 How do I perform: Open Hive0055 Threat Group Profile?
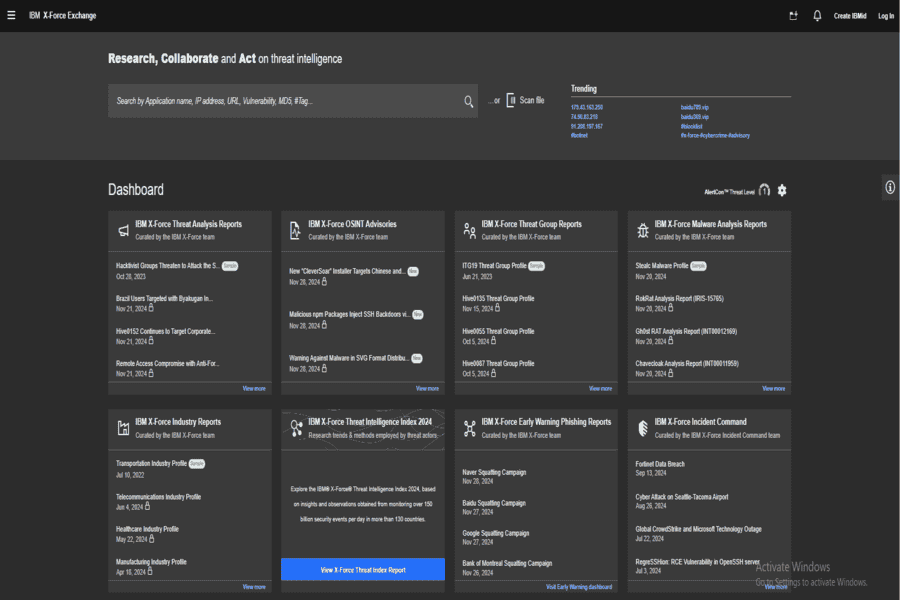(498, 331)
